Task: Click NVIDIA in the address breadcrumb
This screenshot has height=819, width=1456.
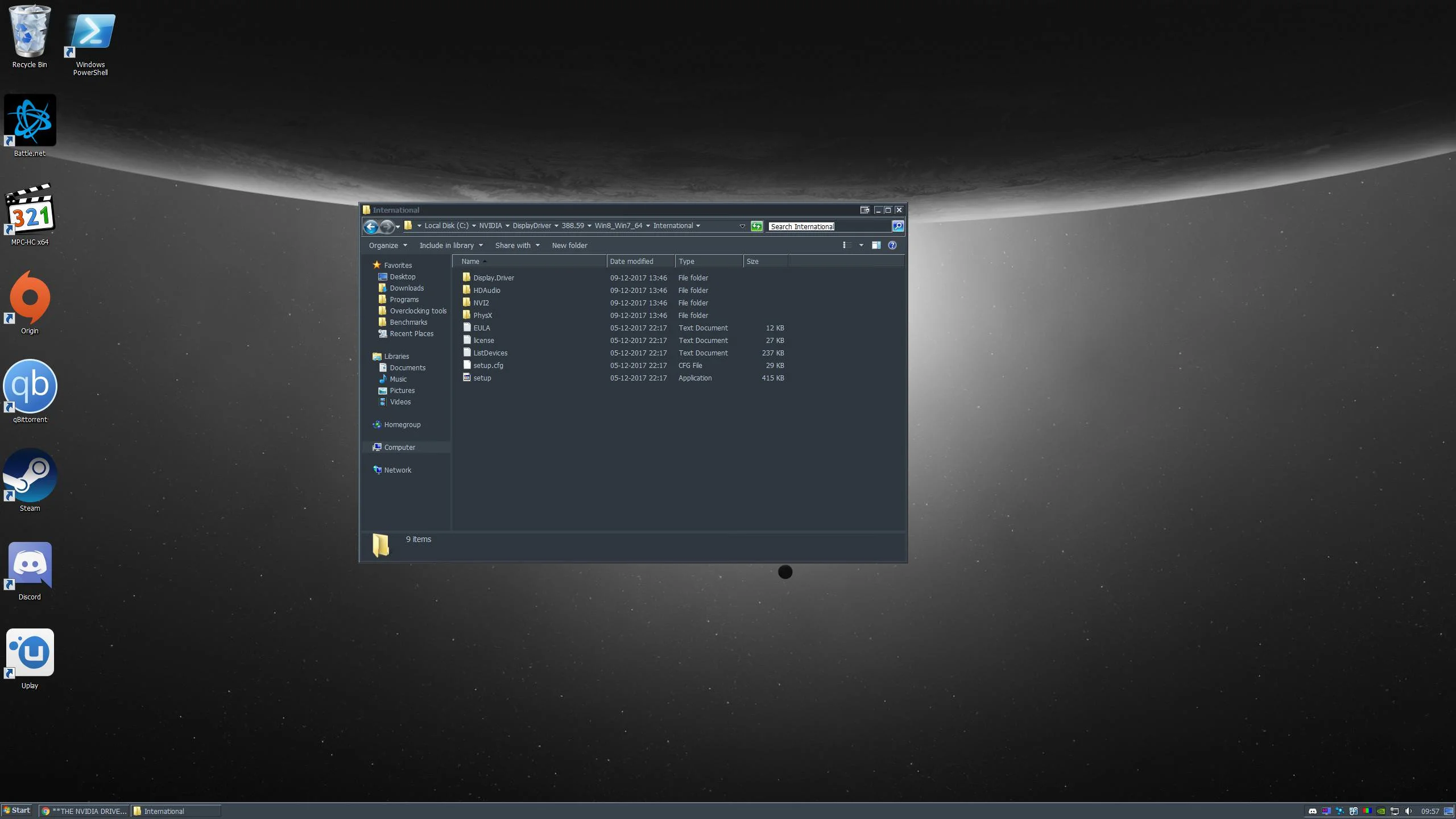Action: pyautogui.click(x=490, y=226)
